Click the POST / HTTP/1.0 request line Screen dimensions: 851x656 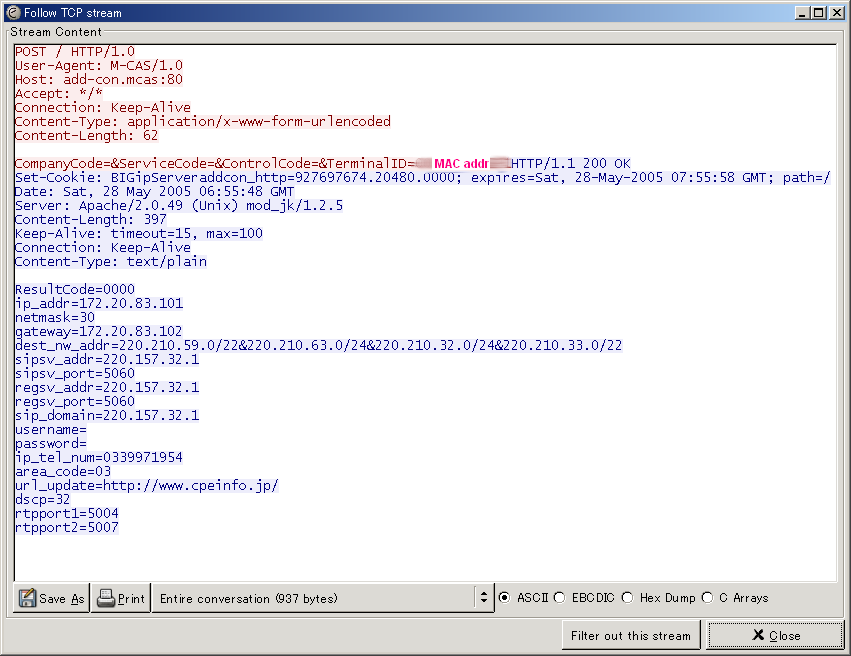coord(75,51)
